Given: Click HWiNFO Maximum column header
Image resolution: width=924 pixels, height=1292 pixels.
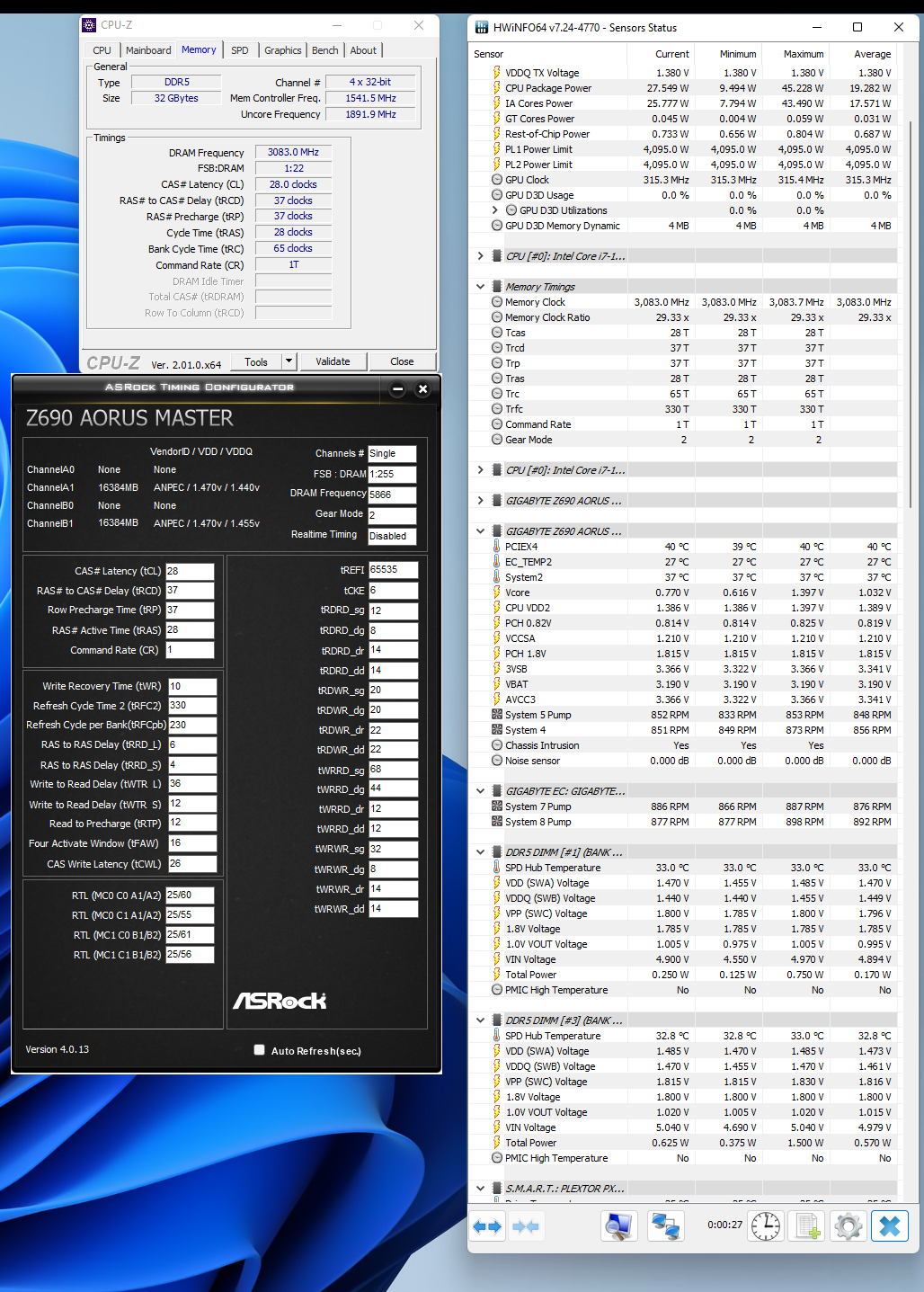Looking at the screenshot, I should coord(804,54).
